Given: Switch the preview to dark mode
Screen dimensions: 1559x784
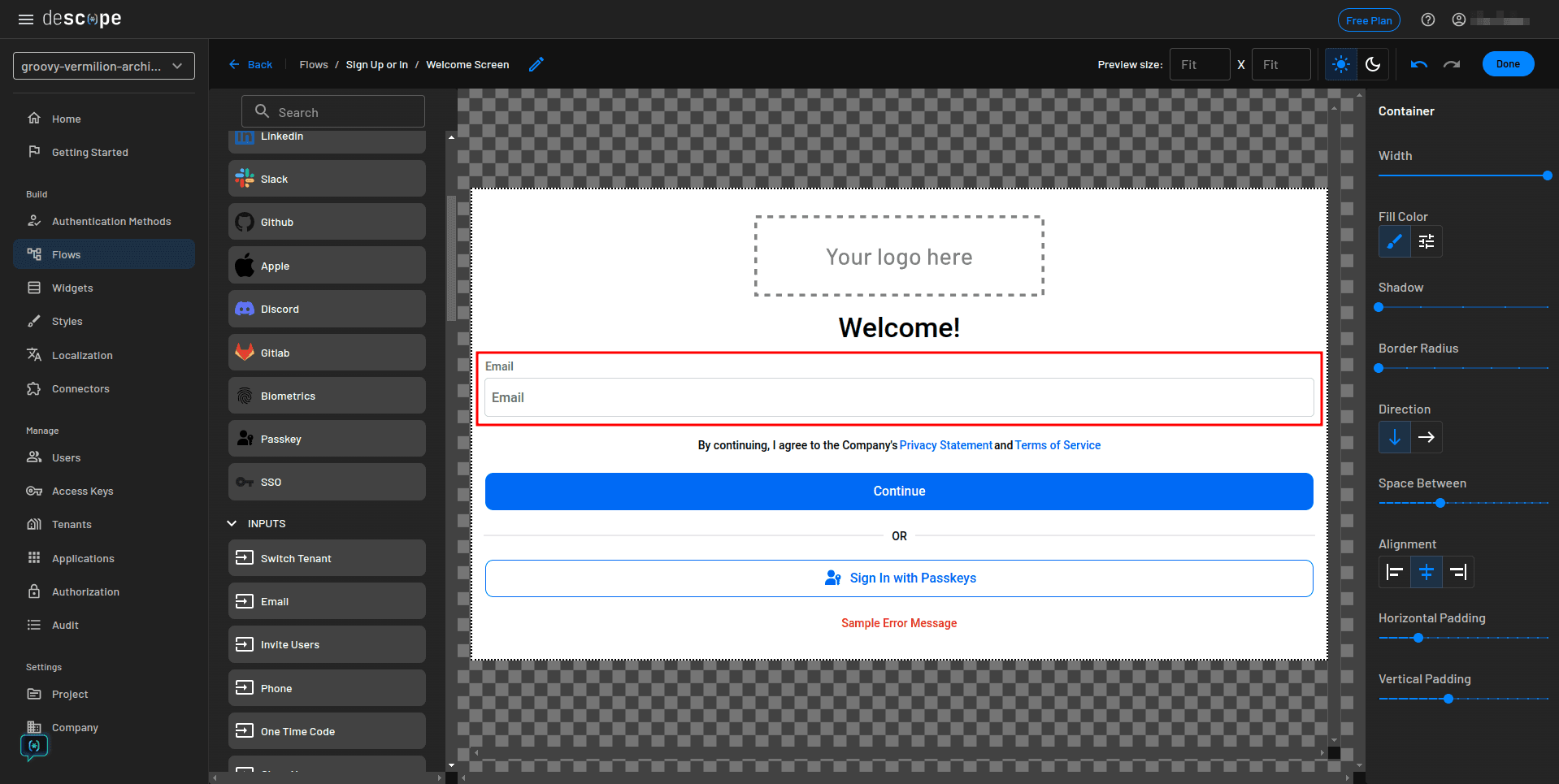Looking at the screenshot, I should (x=1374, y=63).
